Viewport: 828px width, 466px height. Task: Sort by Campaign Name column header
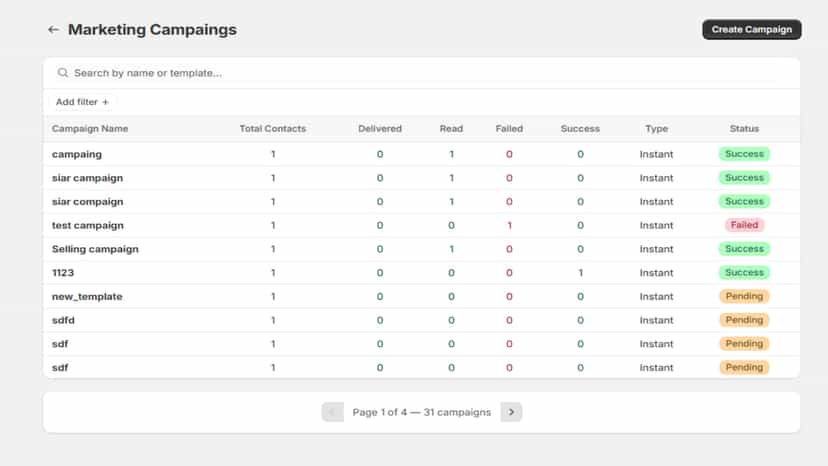click(90, 128)
